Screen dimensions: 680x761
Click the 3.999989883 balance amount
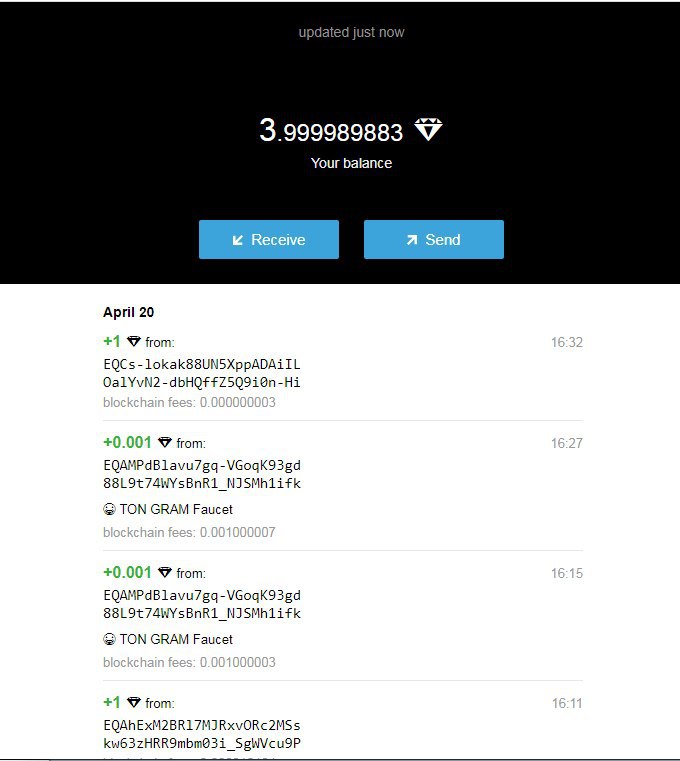click(331, 131)
